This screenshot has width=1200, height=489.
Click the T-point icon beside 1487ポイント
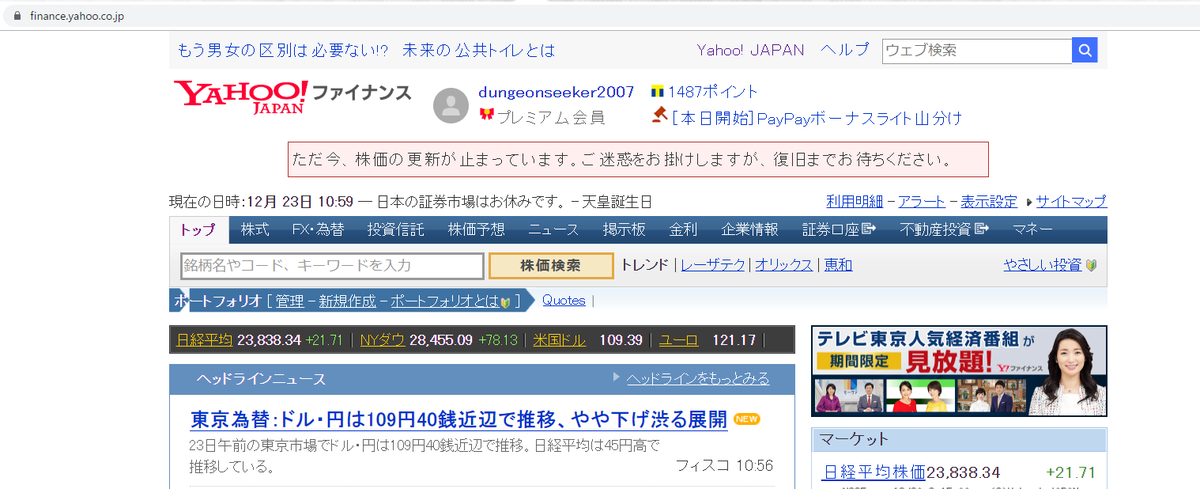pos(657,92)
